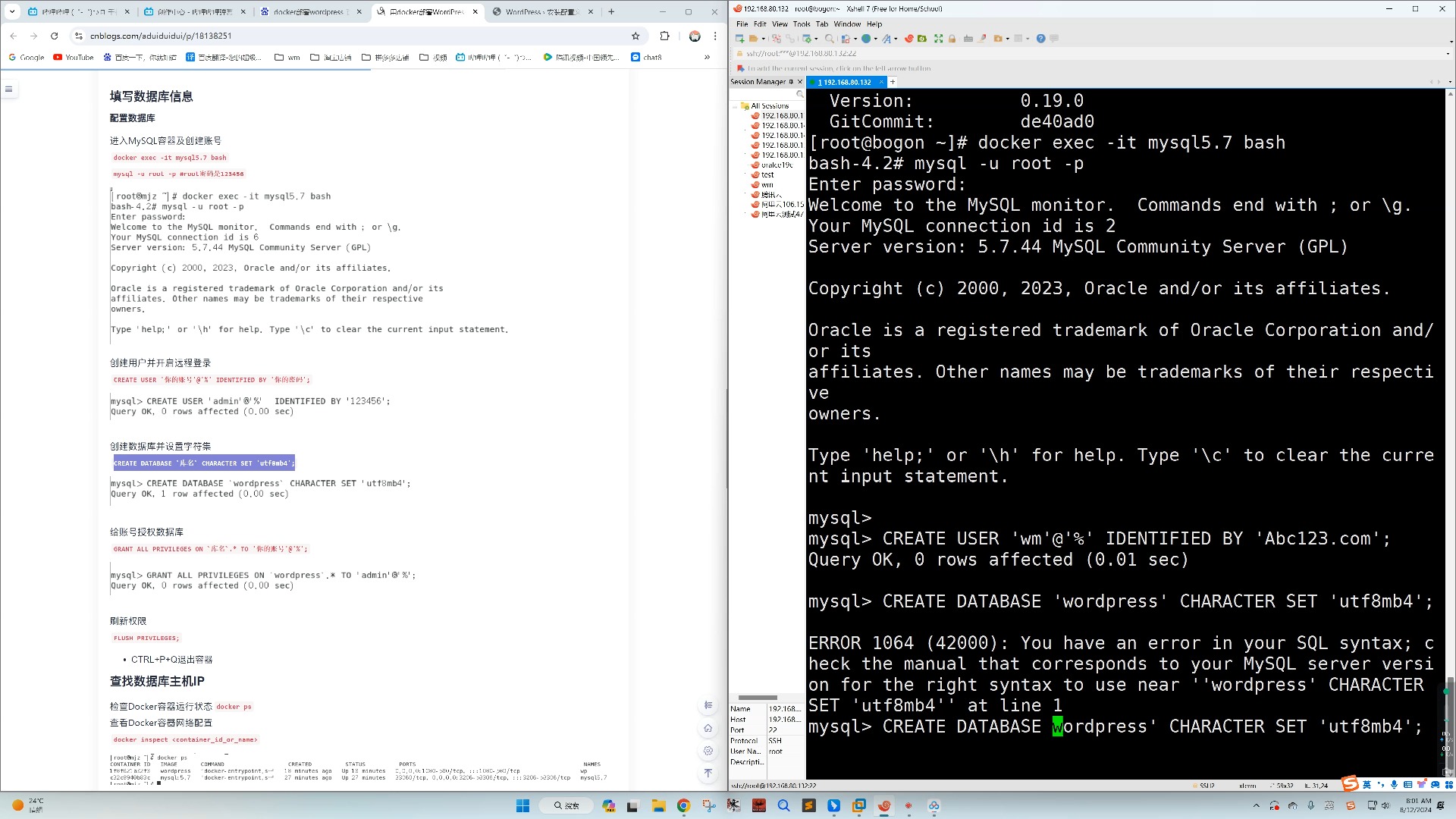Click the blog table-of-contents floating icon
This screenshot has height=819, width=1456.
pyautogui.click(x=708, y=705)
